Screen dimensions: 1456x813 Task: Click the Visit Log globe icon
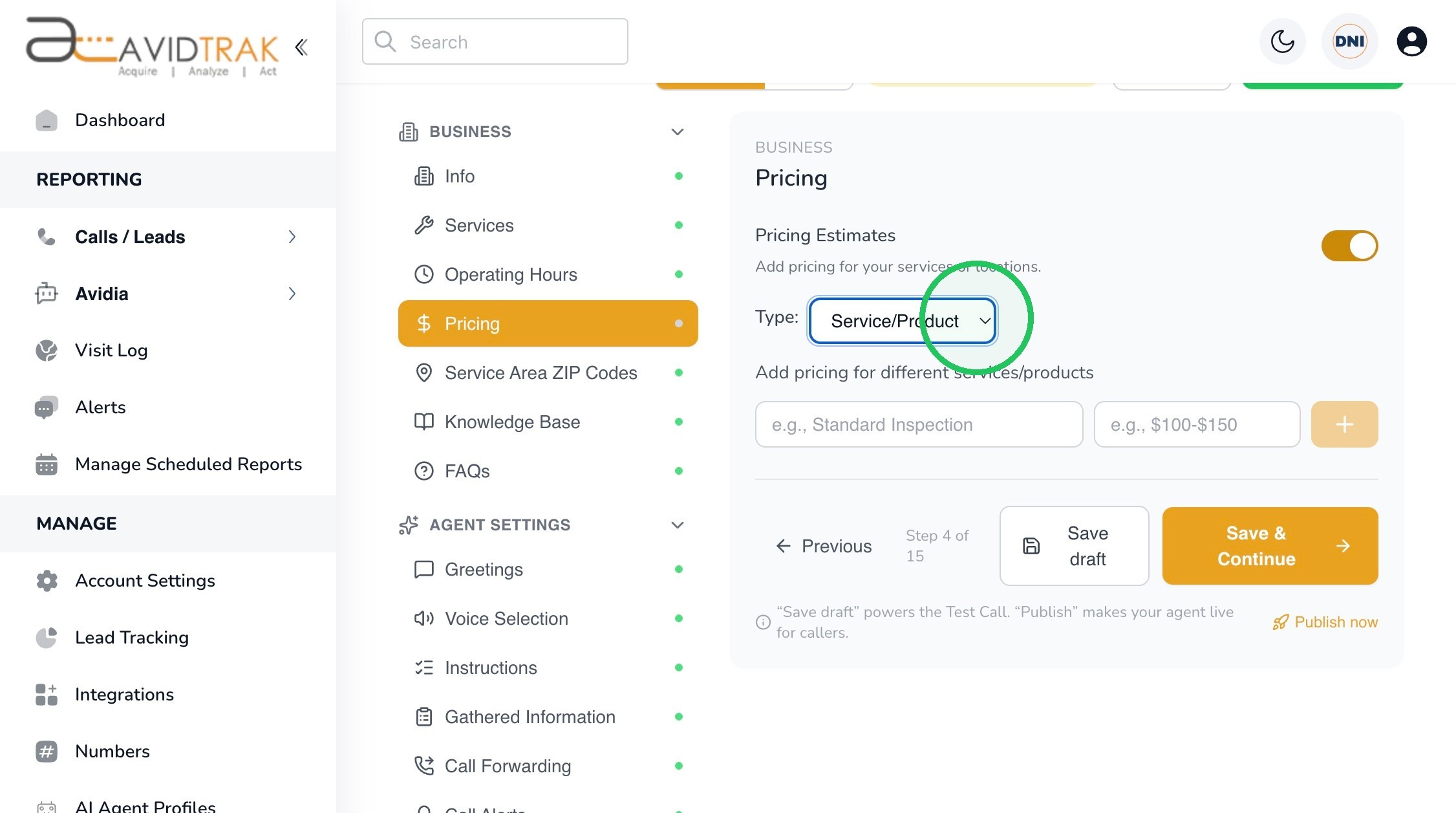click(x=47, y=350)
